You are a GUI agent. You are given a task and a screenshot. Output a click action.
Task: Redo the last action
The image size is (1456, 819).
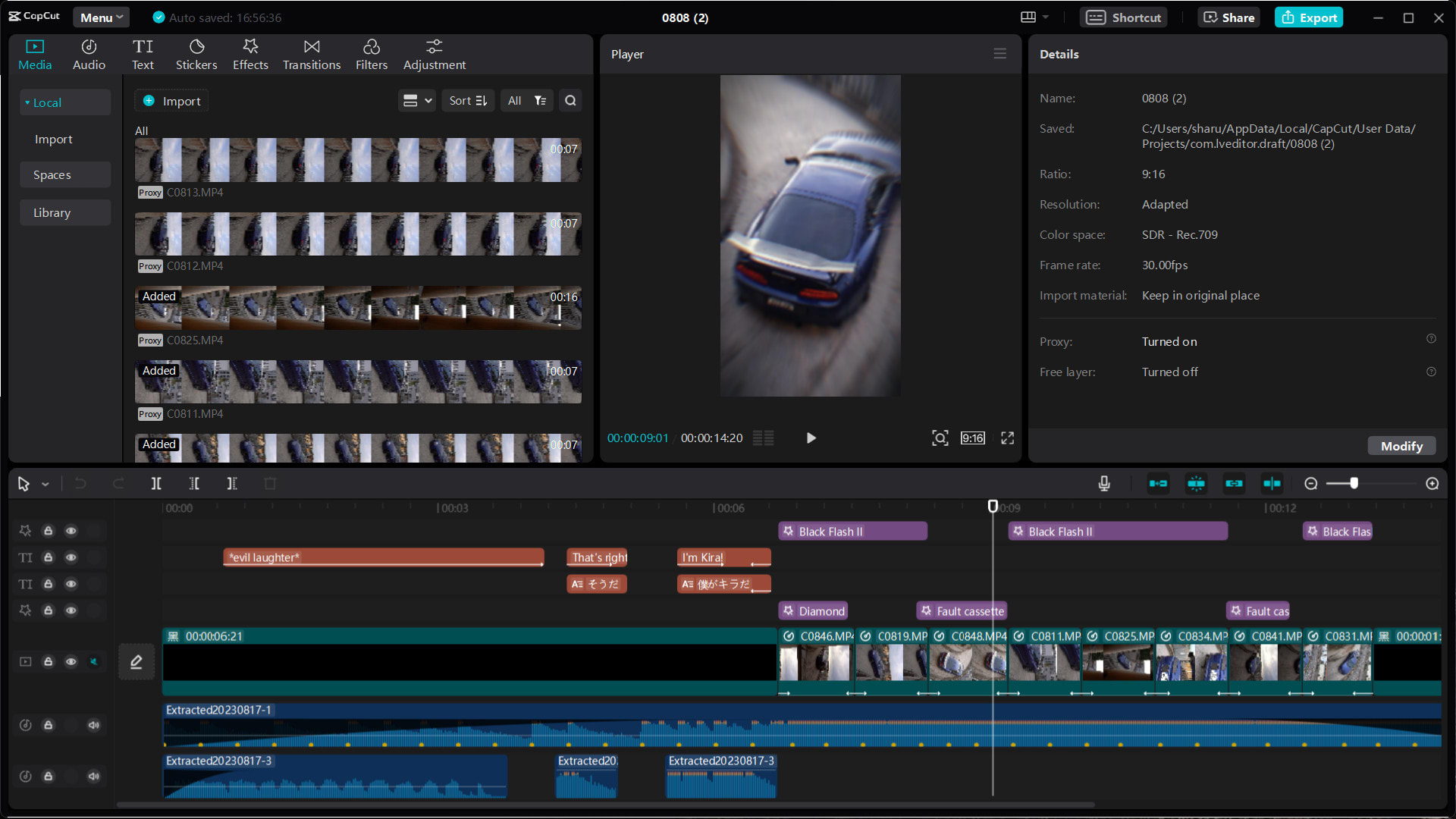118,484
